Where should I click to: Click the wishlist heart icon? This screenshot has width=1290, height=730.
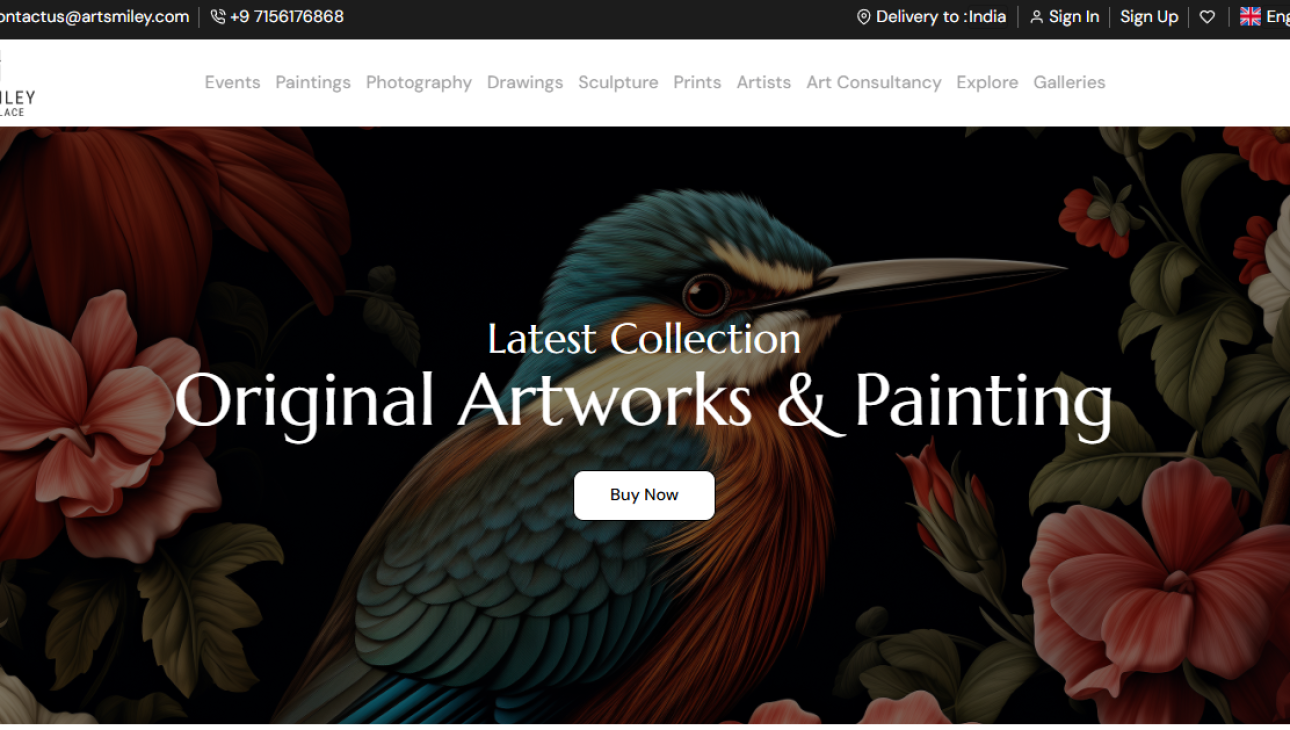click(x=1207, y=17)
